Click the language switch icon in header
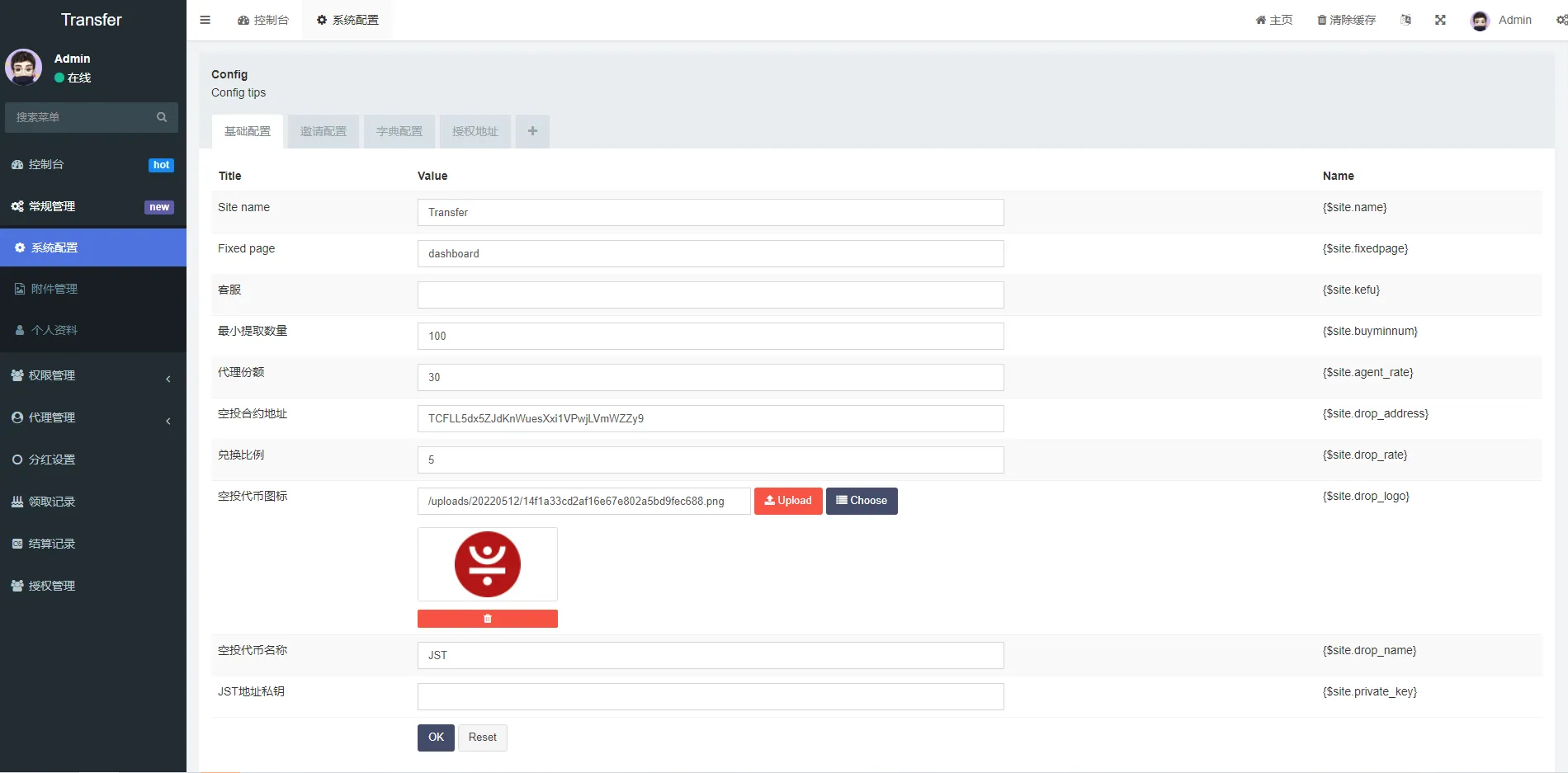This screenshot has height=773, width=1568. pos(1405,20)
